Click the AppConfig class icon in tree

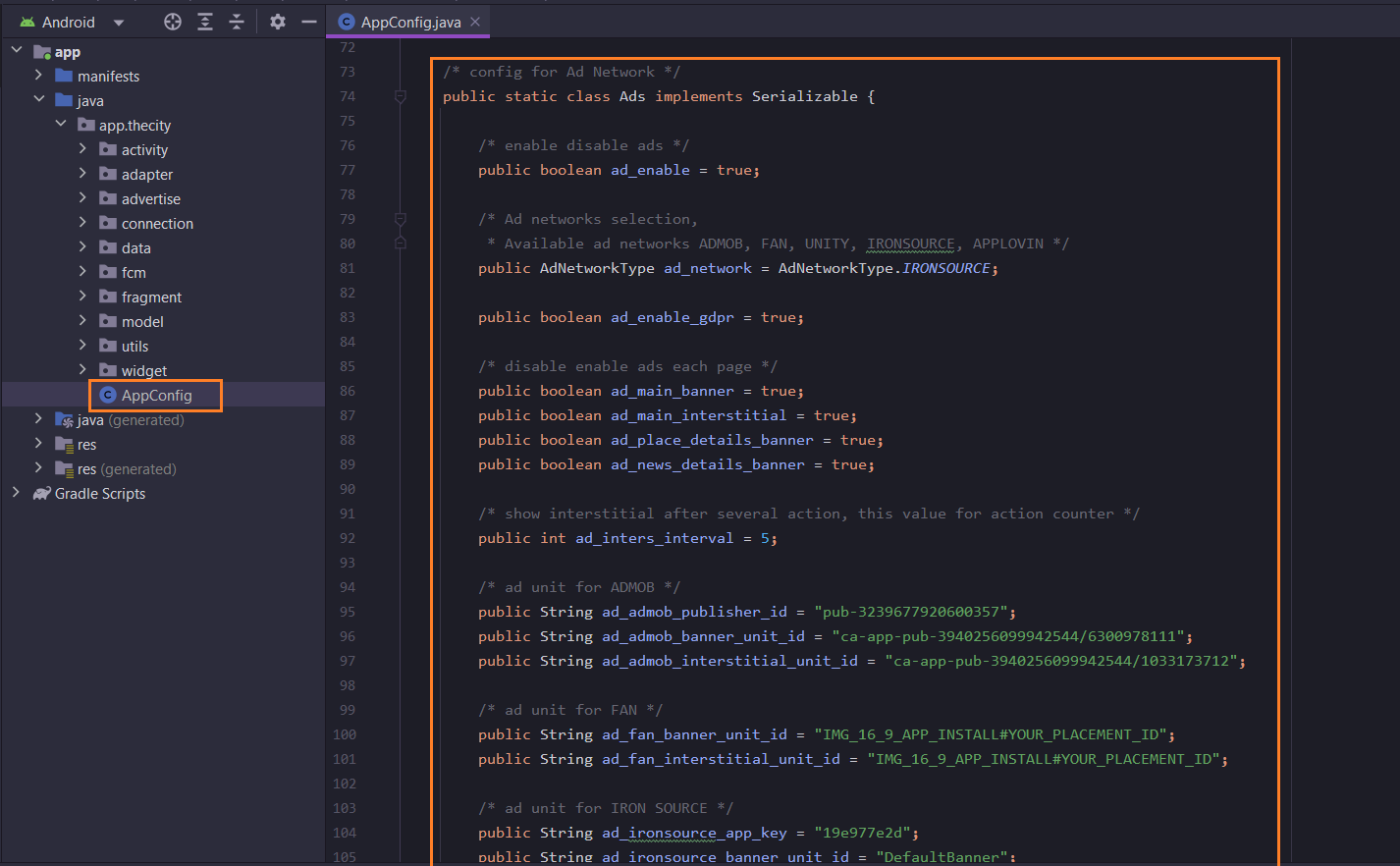coord(108,396)
